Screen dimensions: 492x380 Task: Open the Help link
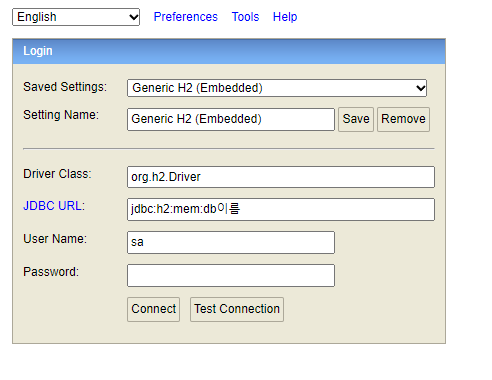click(x=285, y=17)
